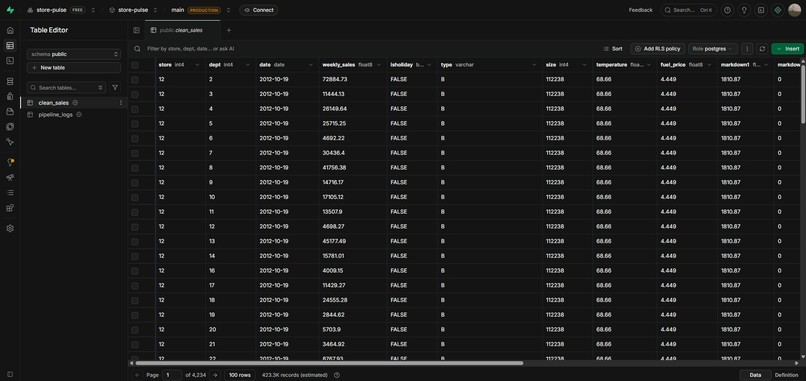Open the AI Assistant diamond icon

click(778, 10)
